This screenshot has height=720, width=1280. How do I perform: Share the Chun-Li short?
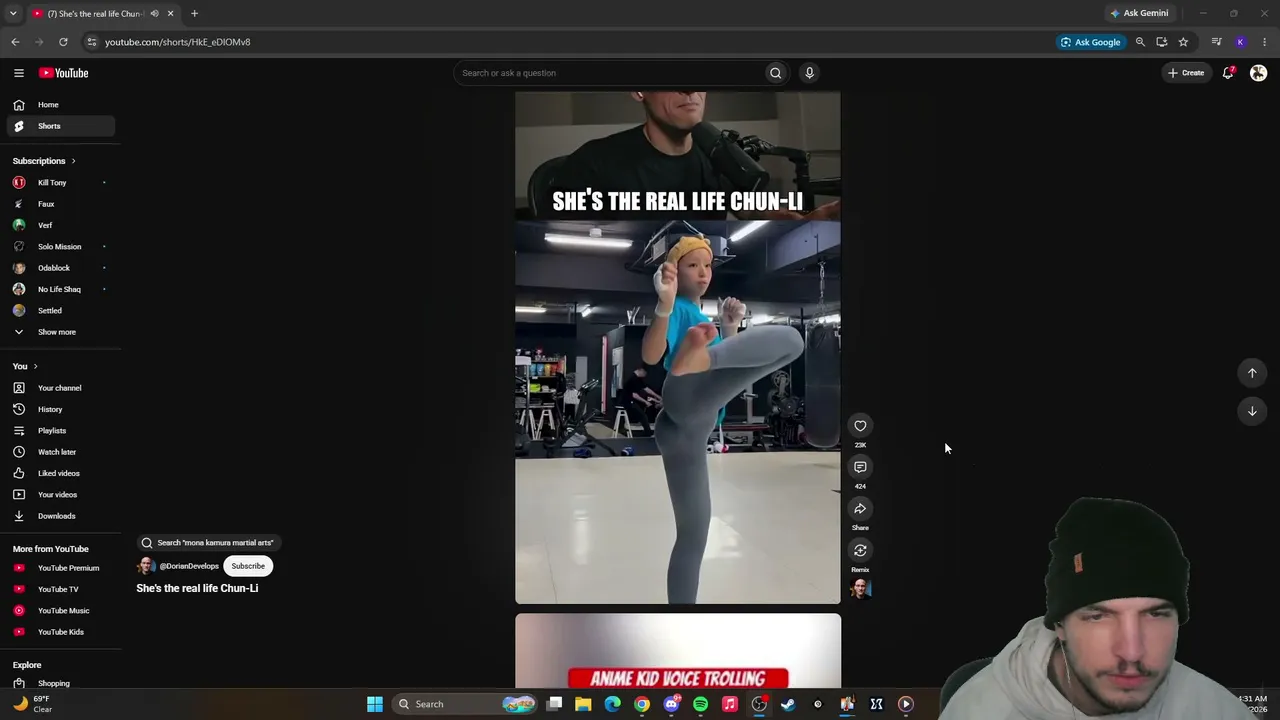(x=860, y=509)
